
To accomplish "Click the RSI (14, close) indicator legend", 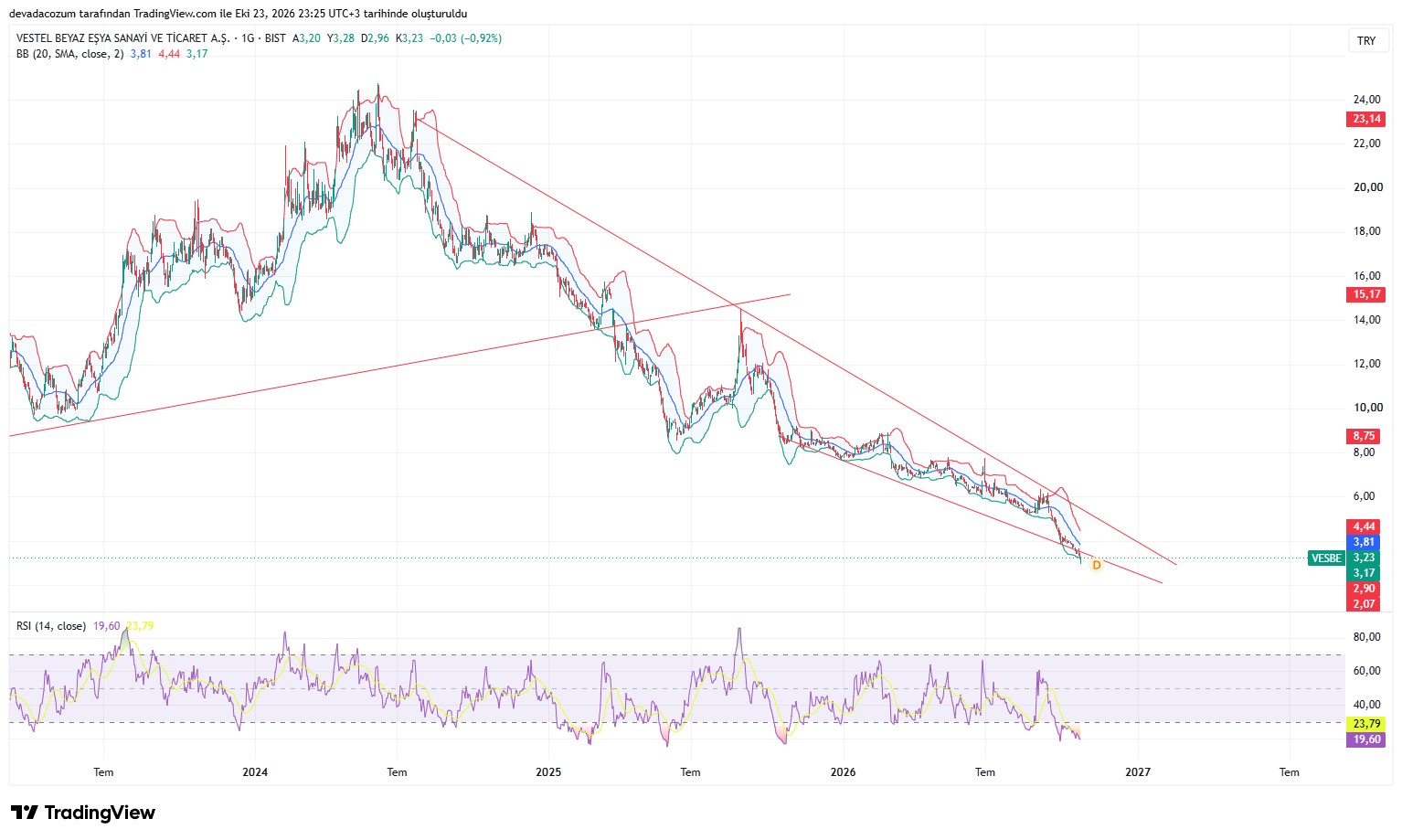I will (x=51, y=626).
